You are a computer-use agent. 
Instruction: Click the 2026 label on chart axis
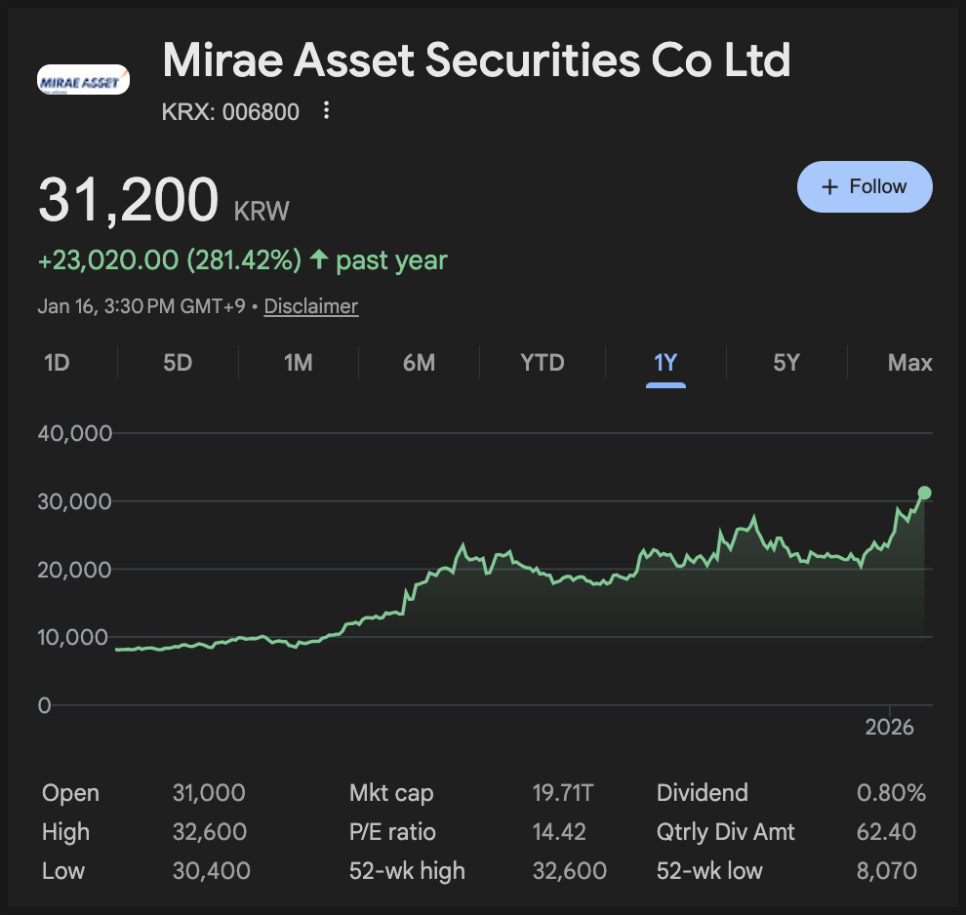coord(889,727)
